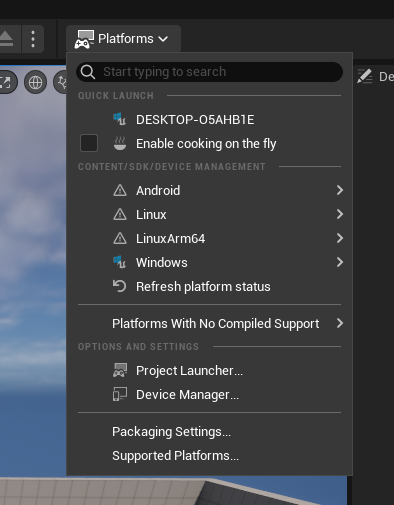This screenshot has width=394, height=505.
Task: Enable cooking on the fly checkbox
Action: coord(89,143)
